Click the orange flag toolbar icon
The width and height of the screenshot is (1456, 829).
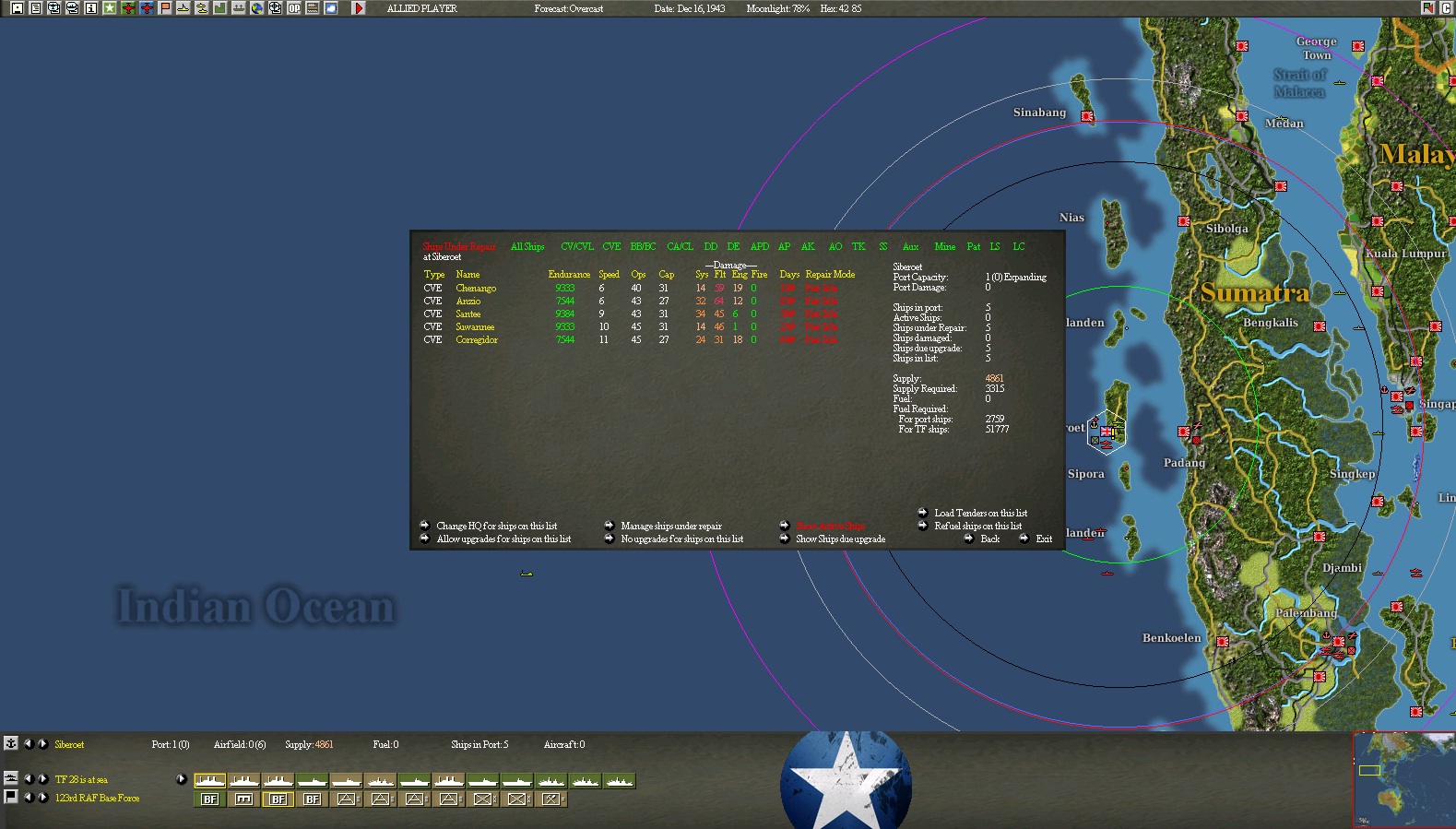[x=164, y=8]
